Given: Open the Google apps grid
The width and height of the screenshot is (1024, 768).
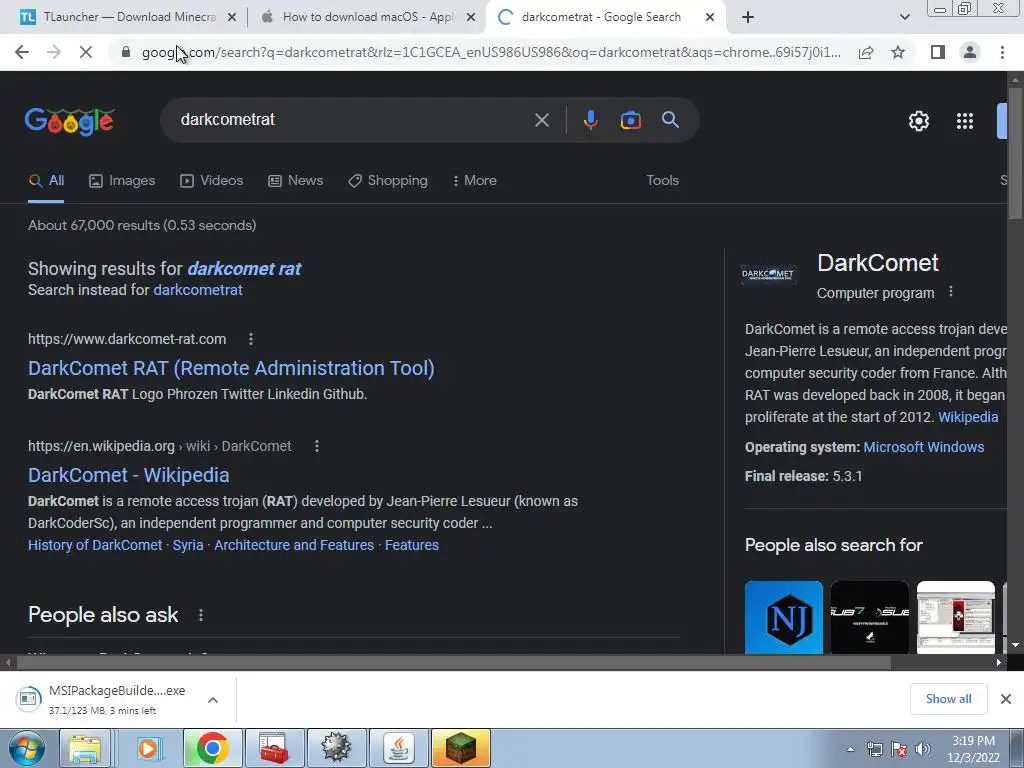Looking at the screenshot, I should [x=965, y=121].
